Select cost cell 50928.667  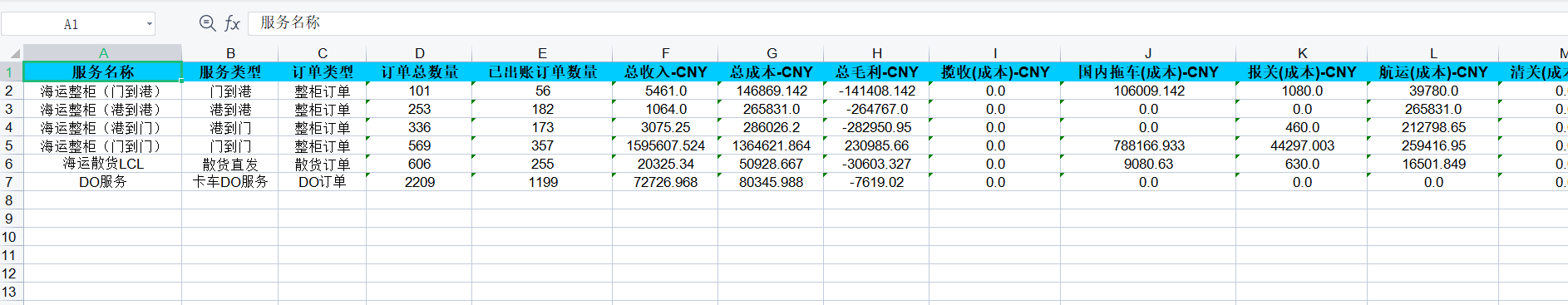tap(771, 164)
